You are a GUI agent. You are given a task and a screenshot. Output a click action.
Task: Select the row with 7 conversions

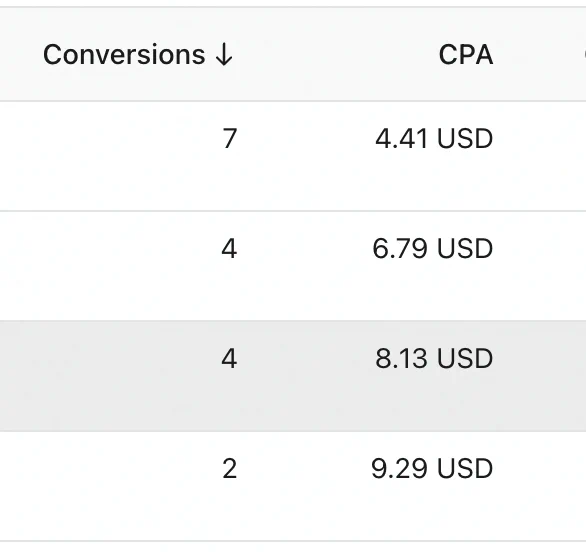(x=293, y=156)
